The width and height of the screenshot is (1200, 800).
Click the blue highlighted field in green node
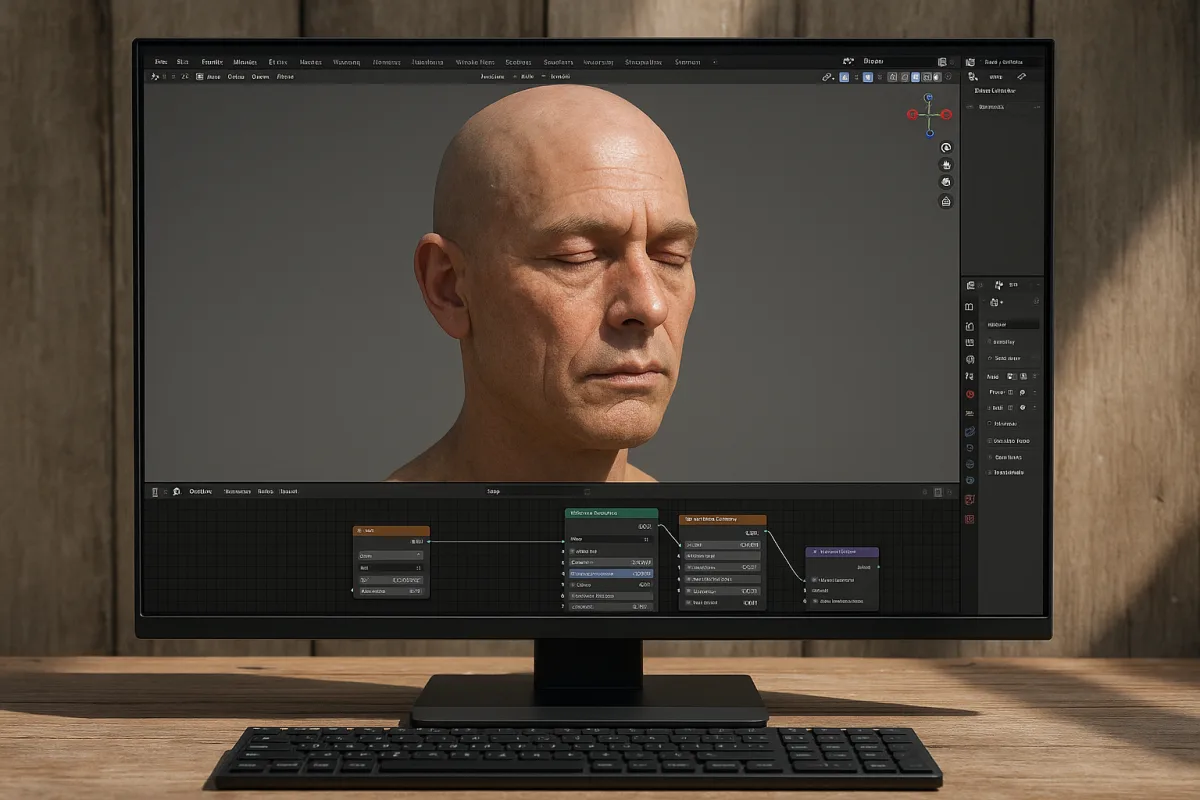click(611, 574)
